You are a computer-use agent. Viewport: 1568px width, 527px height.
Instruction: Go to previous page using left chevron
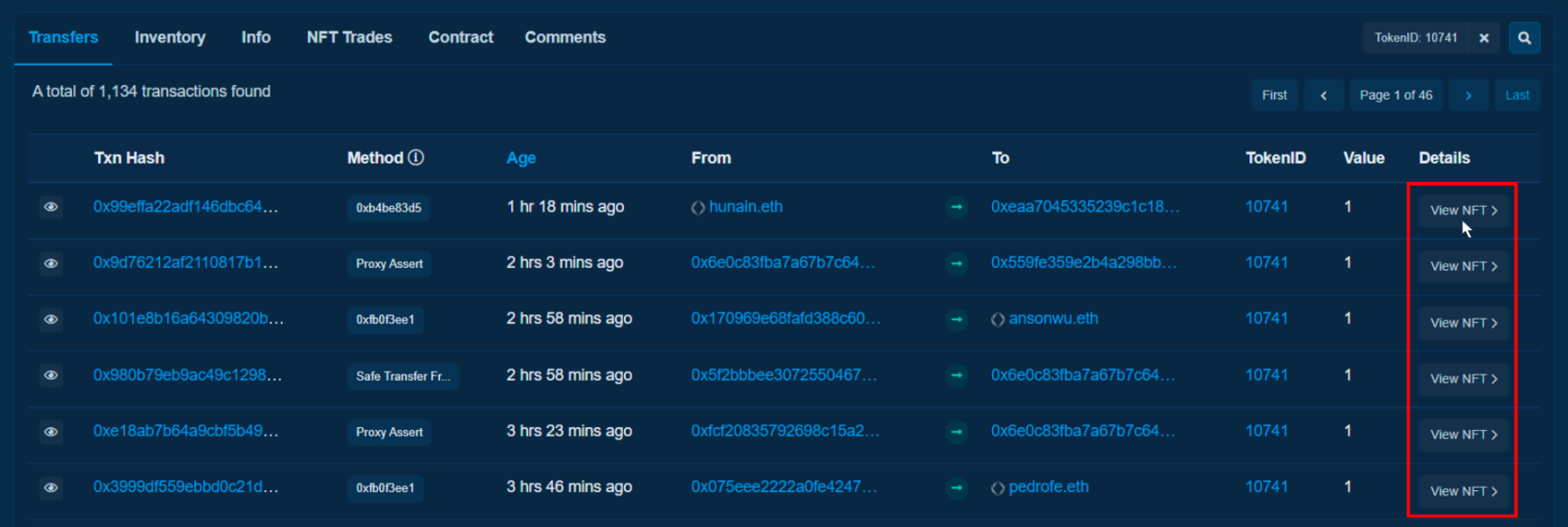click(1323, 95)
